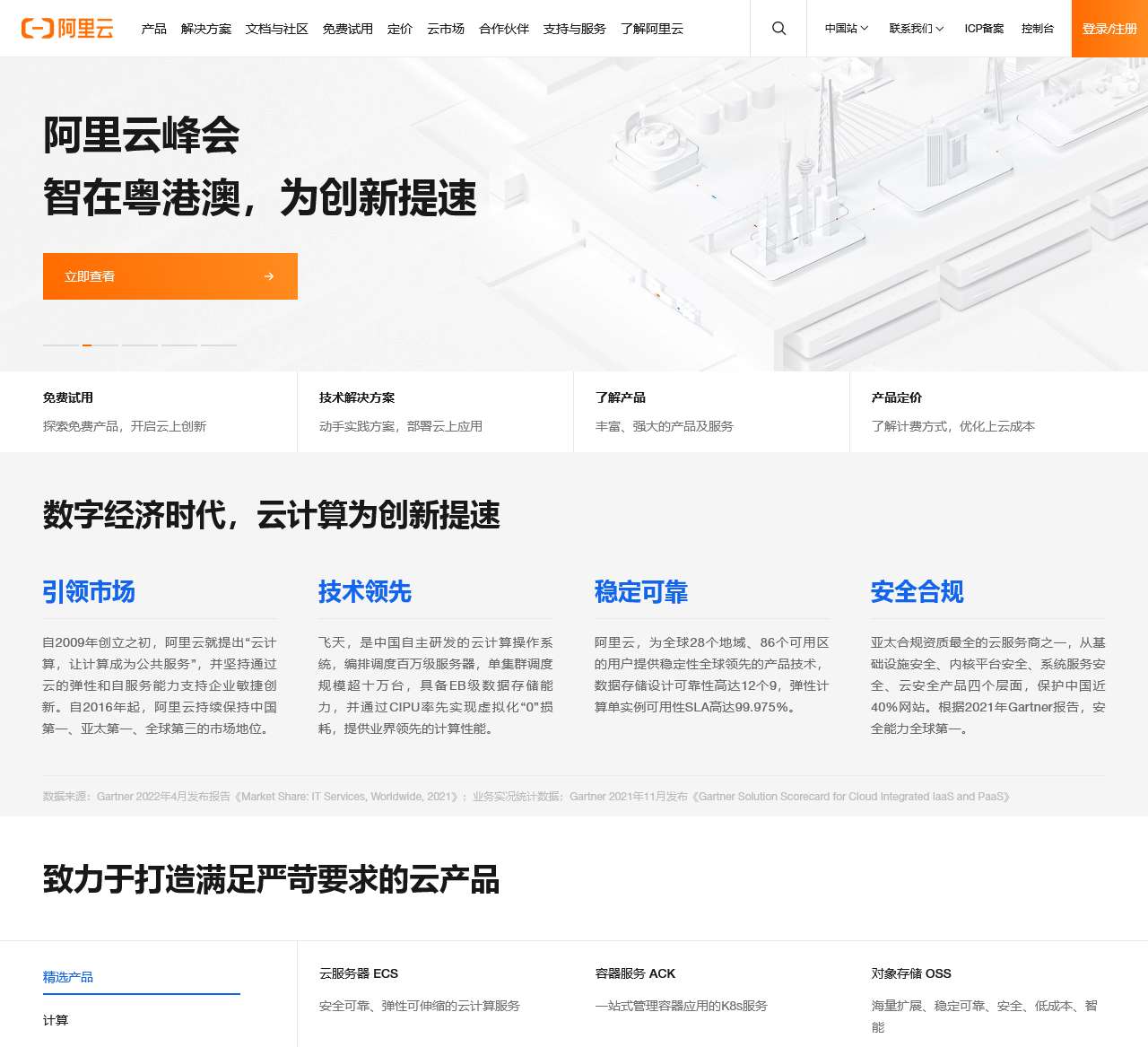
Task: Expand the 中国站 region dropdown
Action: coord(846,29)
